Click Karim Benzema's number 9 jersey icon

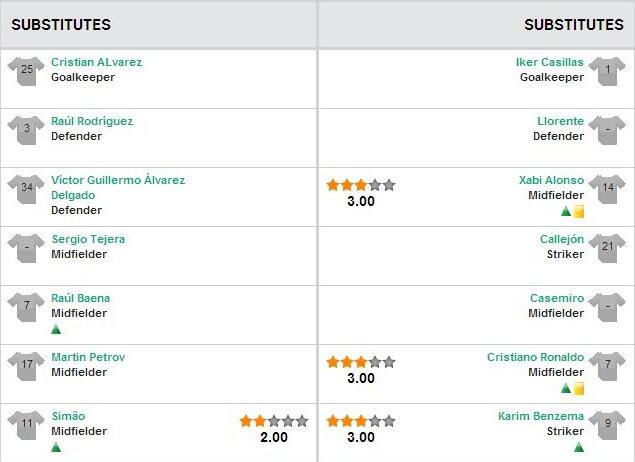coord(607,426)
